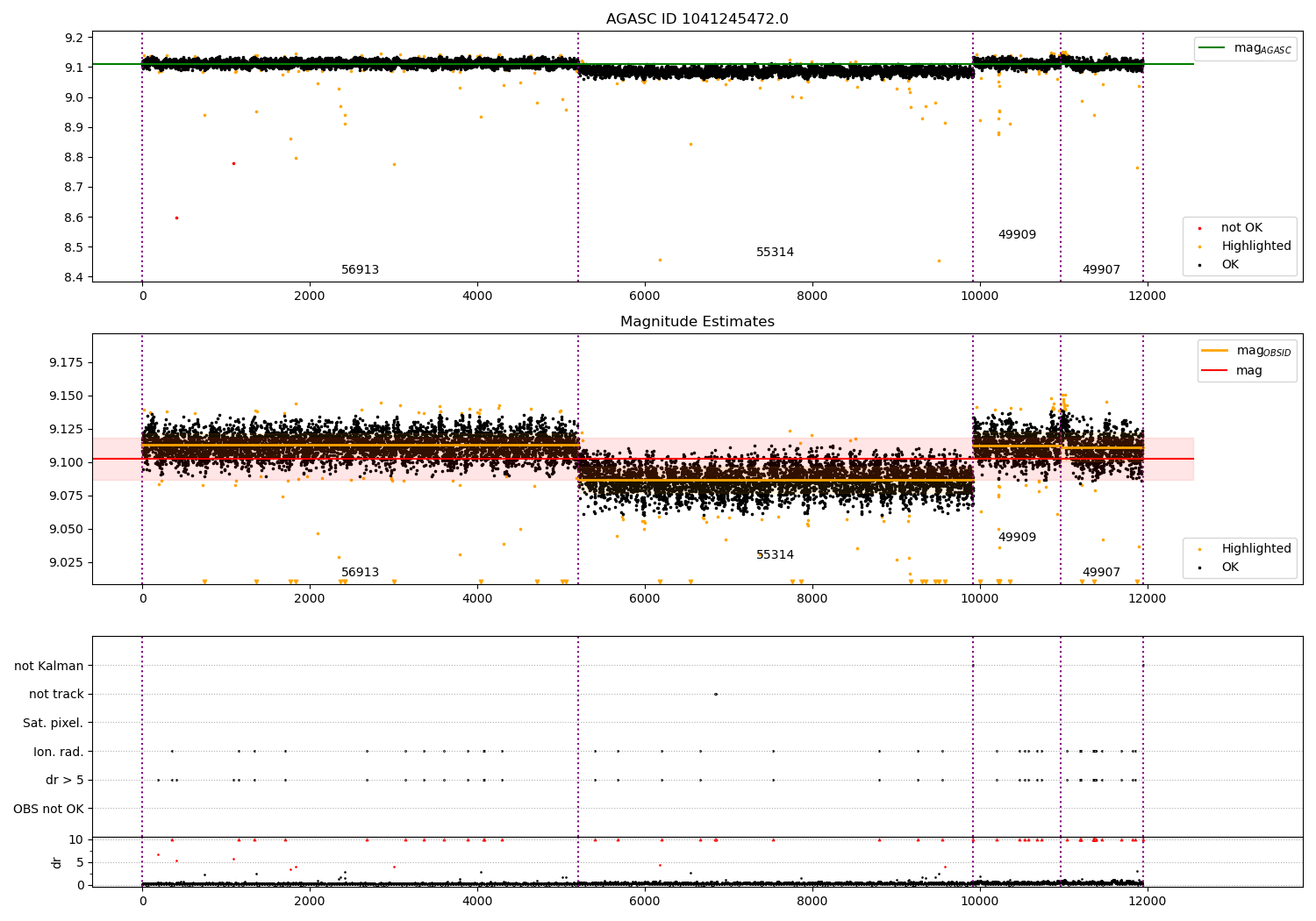
Task: Click the 'OBS not OK' row label
Action: pos(48,809)
